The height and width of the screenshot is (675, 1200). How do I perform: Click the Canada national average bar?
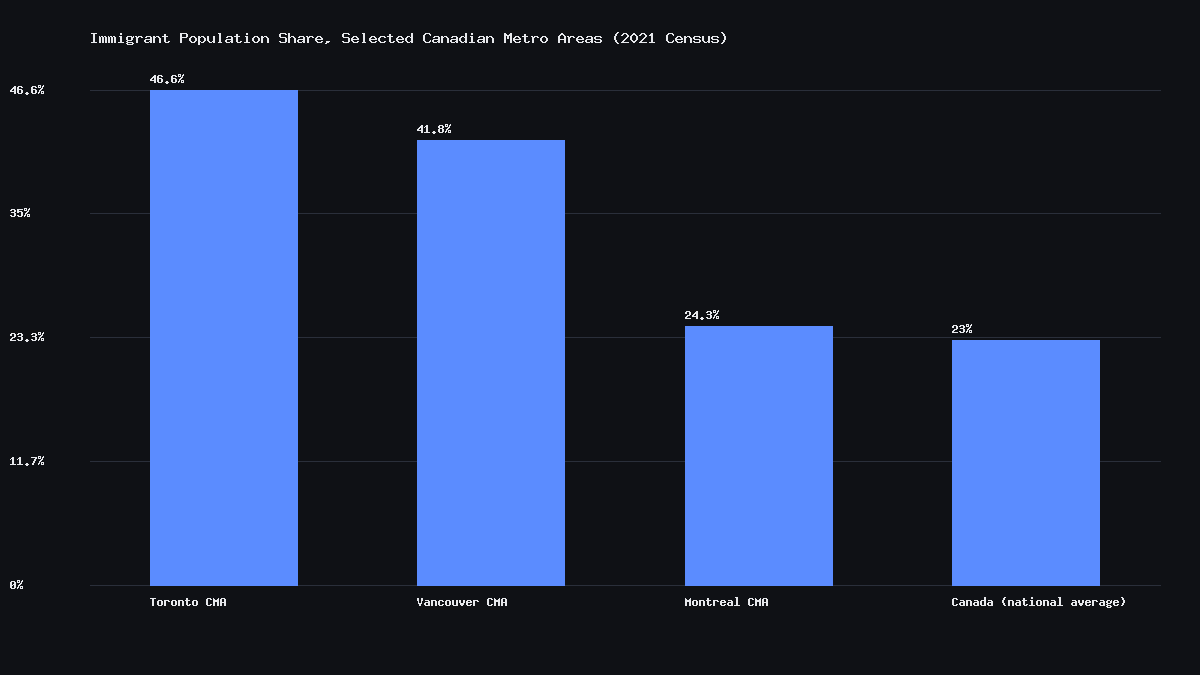1026,463
